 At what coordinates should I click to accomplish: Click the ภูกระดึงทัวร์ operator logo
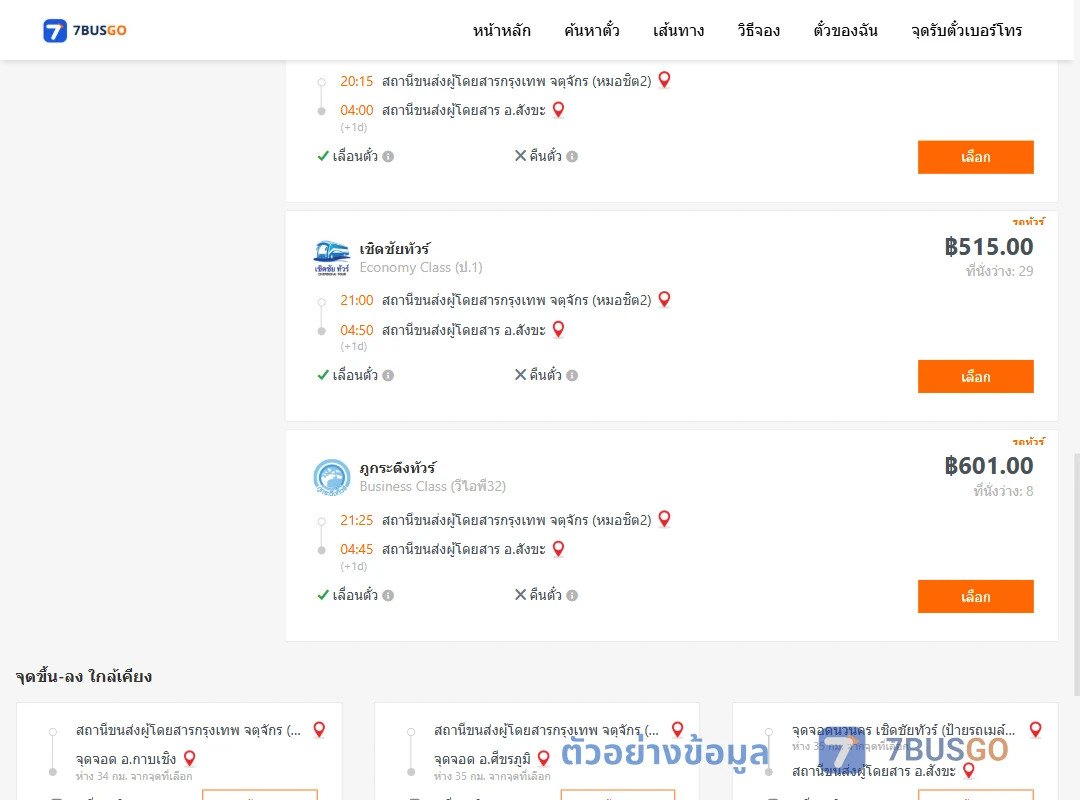pos(331,478)
